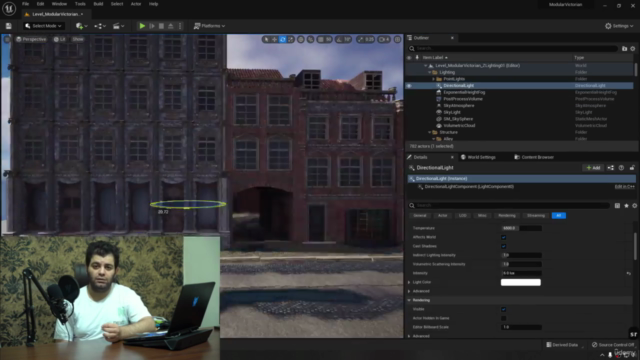Open the Tools menu
This screenshot has height=360, width=640.
[80, 4]
